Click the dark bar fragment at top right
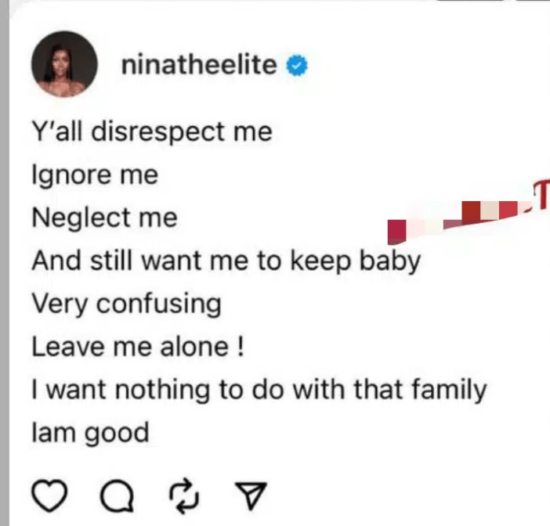 tap(470, 1)
